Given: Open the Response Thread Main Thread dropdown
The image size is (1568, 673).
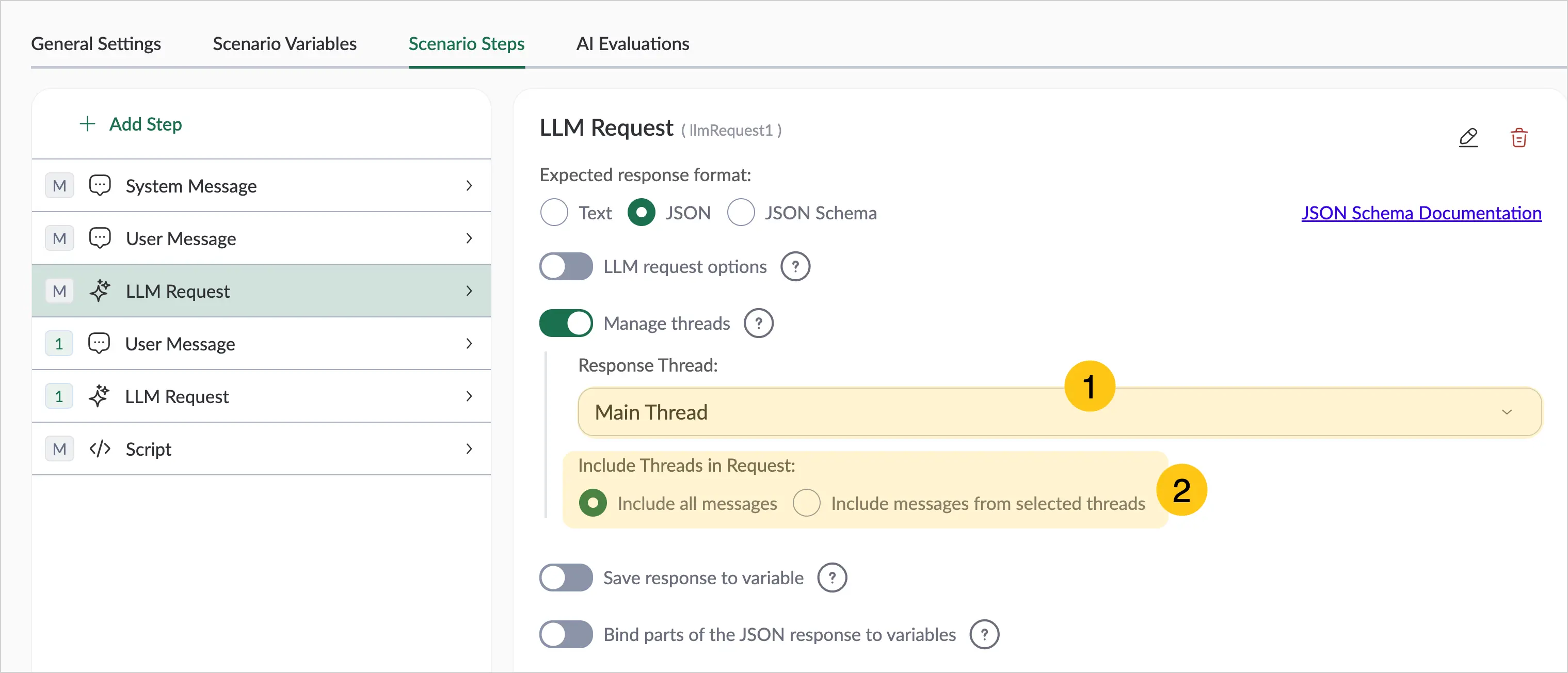Looking at the screenshot, I should (1059, 412).
